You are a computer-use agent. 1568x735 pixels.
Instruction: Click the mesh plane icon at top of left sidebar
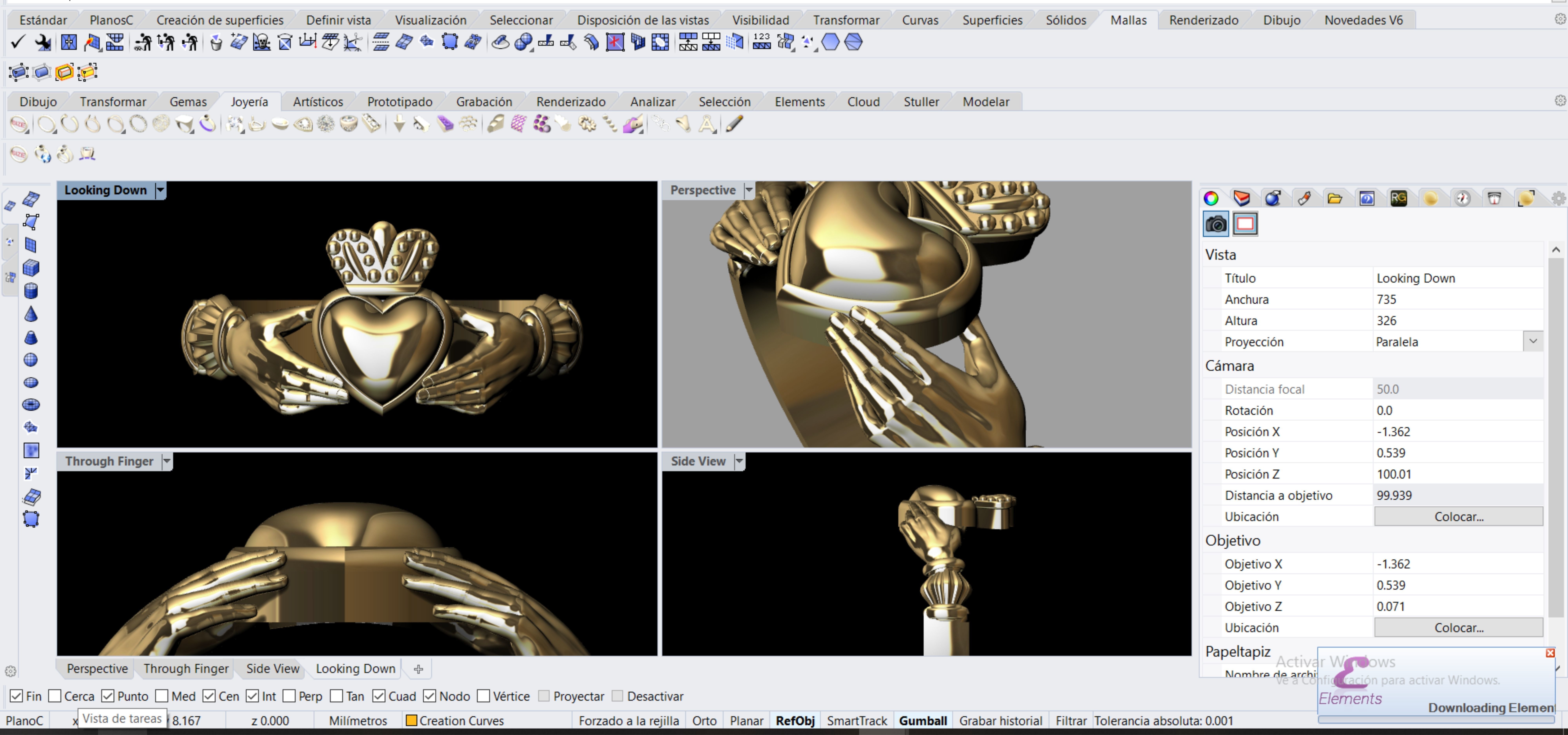(x=31, y=199)
